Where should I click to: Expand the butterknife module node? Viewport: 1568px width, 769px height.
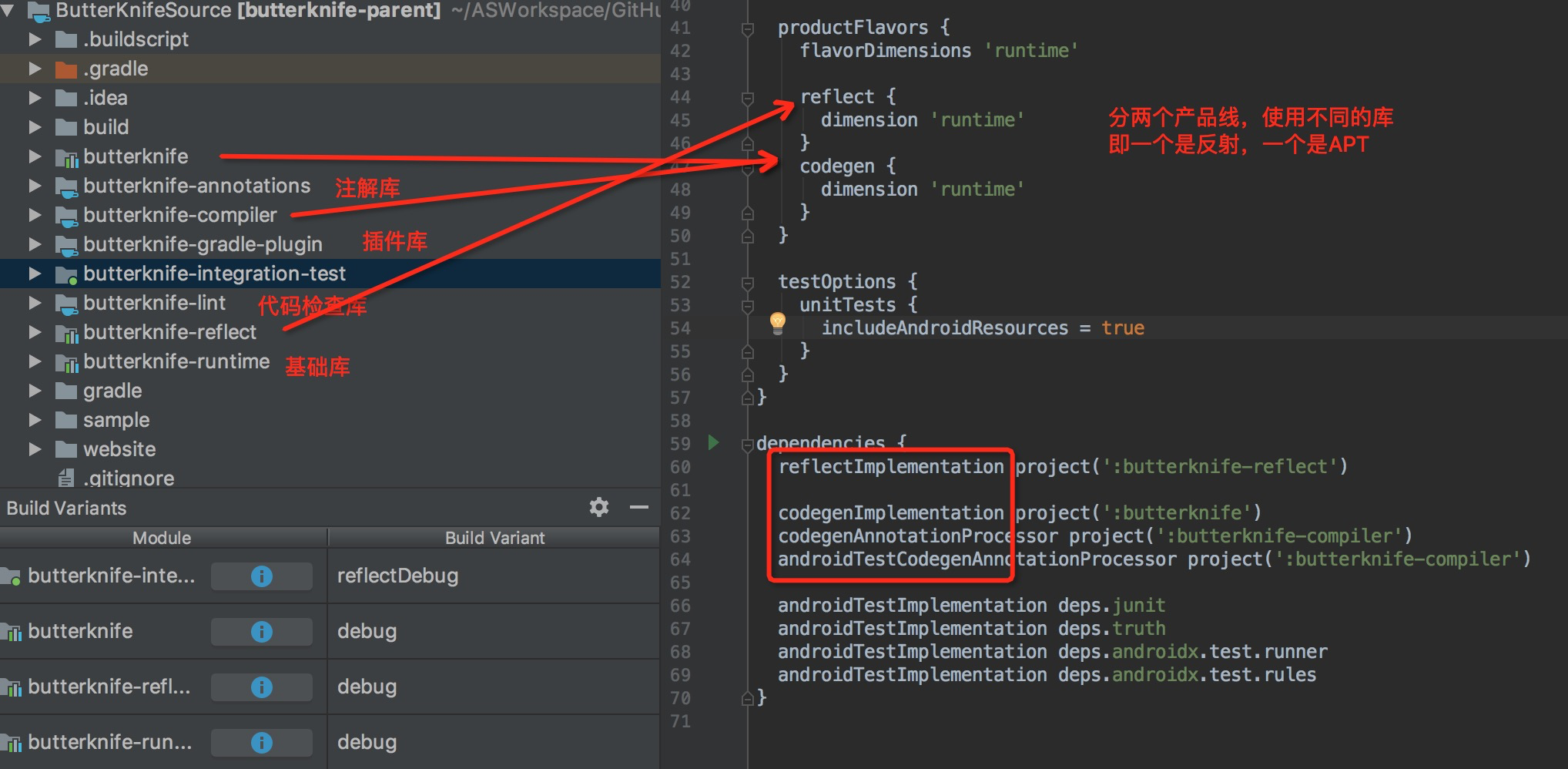pyautogui.click(x=35, y=156)
